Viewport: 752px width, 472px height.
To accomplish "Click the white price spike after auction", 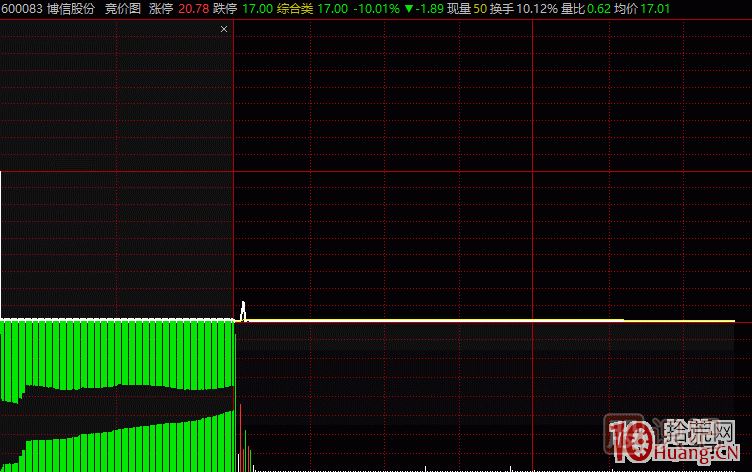I will pos(242,309).
